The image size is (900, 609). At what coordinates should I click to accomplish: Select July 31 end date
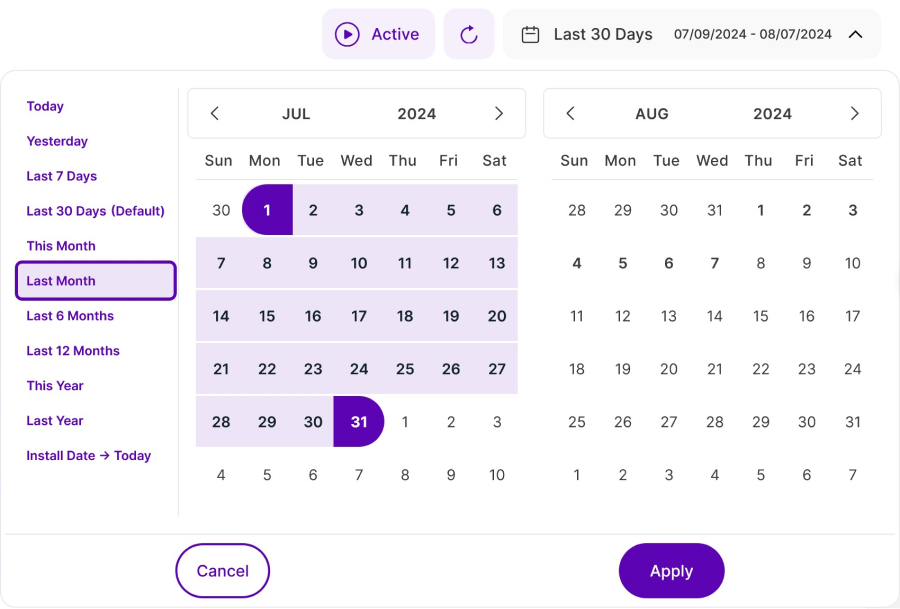click(359, 422)
